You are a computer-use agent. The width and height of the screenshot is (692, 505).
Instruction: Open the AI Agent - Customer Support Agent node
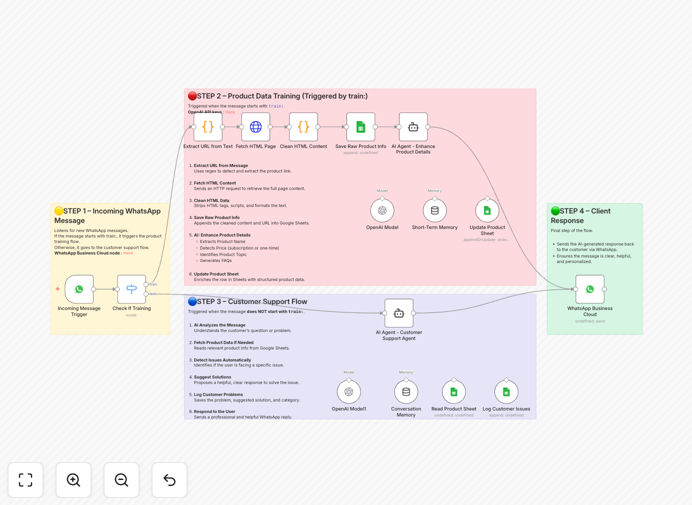(399, 313)
